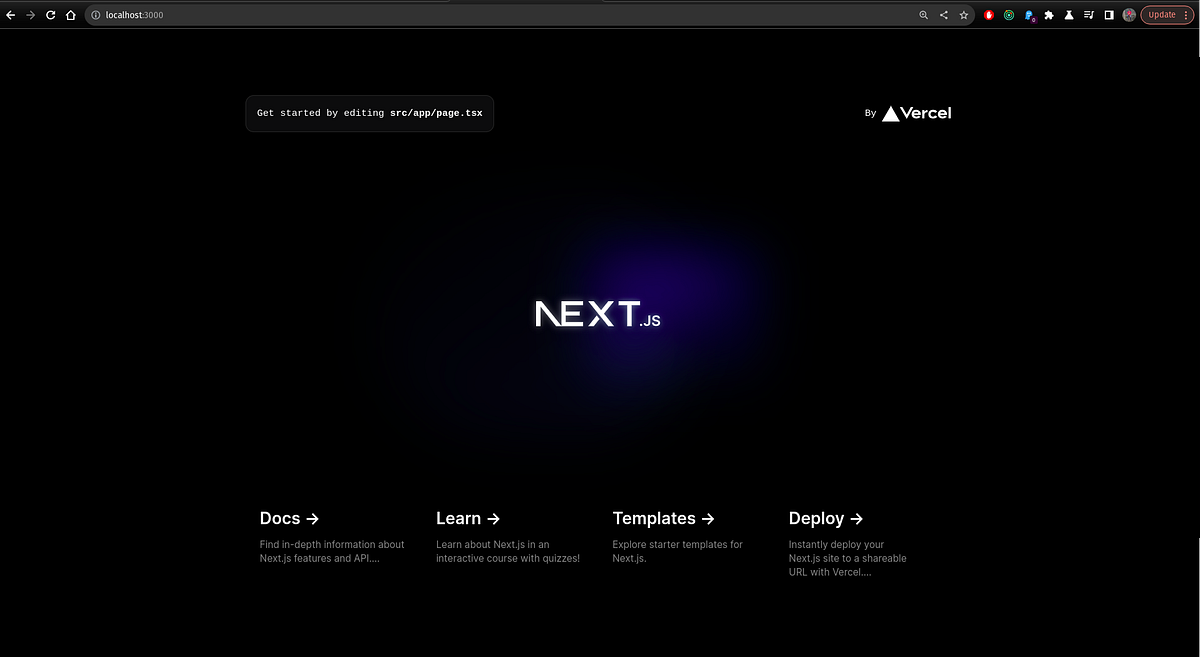Image resolution: width=1200 pixels, height=657 pixels.
Task: Open the Deploy link
Action: pos(816,518)
